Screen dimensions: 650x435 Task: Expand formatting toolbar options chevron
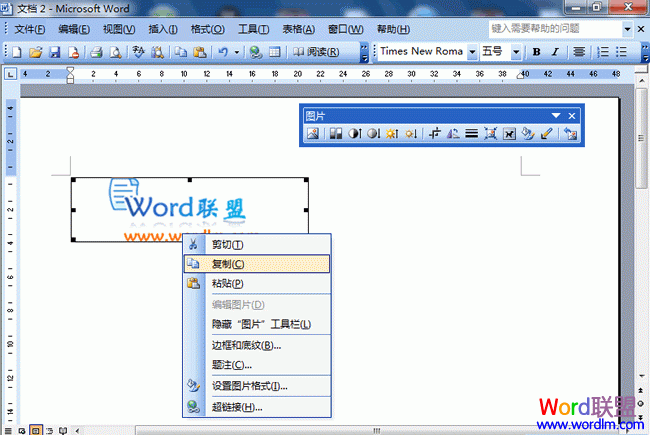pyautogui.click(x=645, y=52)
